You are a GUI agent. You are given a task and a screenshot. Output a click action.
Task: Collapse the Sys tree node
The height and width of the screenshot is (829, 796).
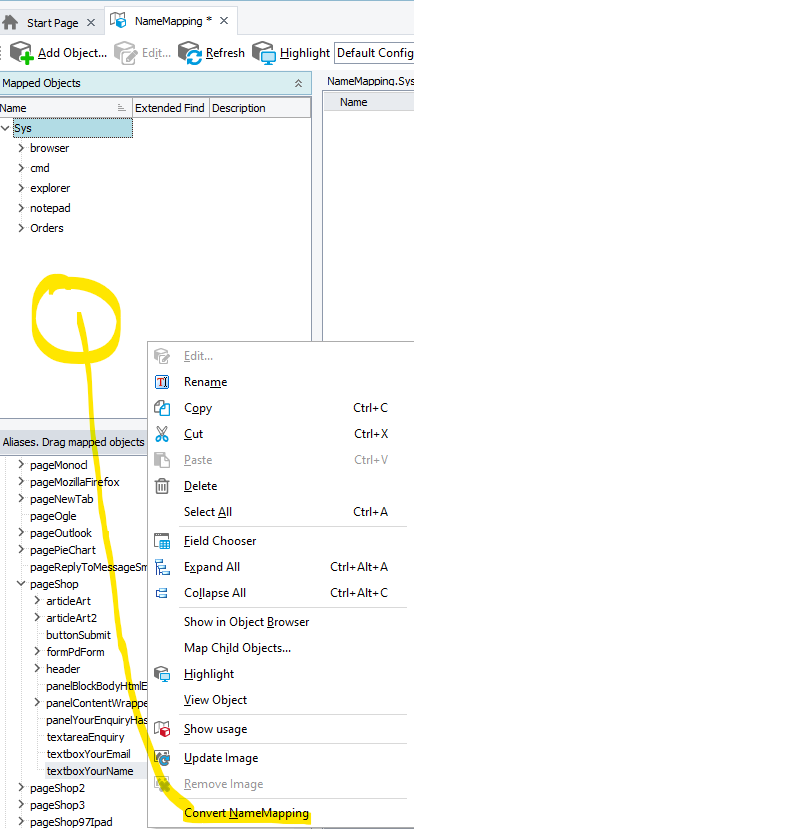(5, 128)
